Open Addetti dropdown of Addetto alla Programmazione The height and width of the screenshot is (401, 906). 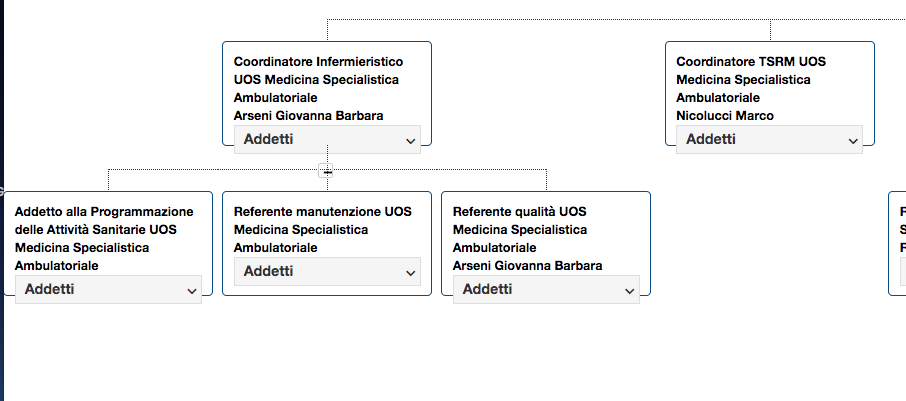pos(108,289)
